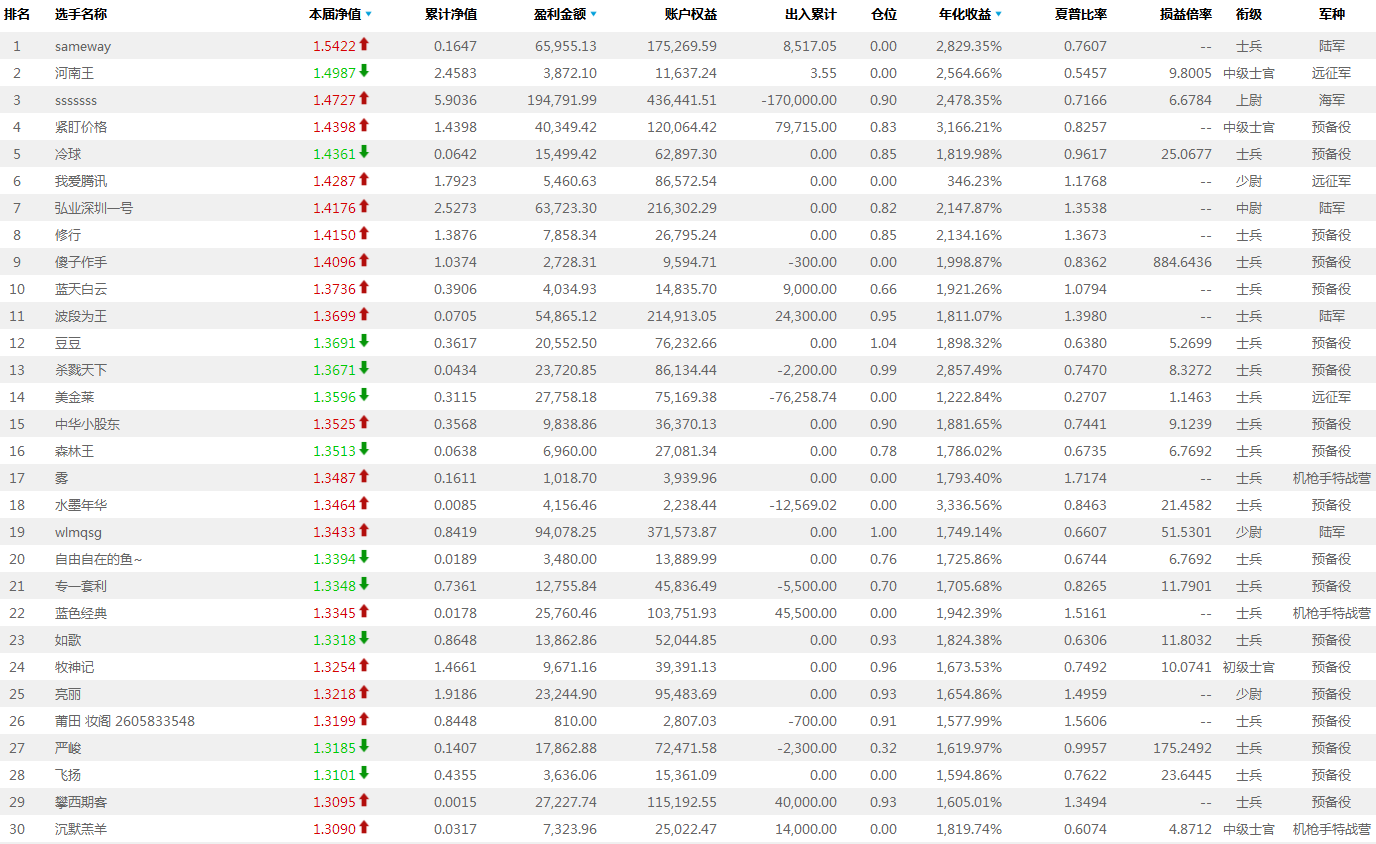The image size is (1376, 844).
Task: Click the red up arrow in 沉默羔羊 row
Action: tap(364, 827)
